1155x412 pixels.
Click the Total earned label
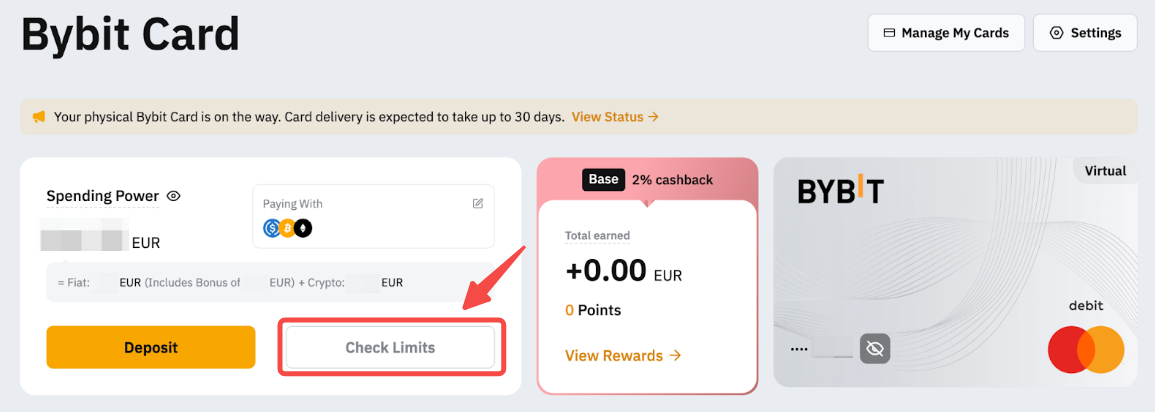pyautogui.click(x=597, y=236)
